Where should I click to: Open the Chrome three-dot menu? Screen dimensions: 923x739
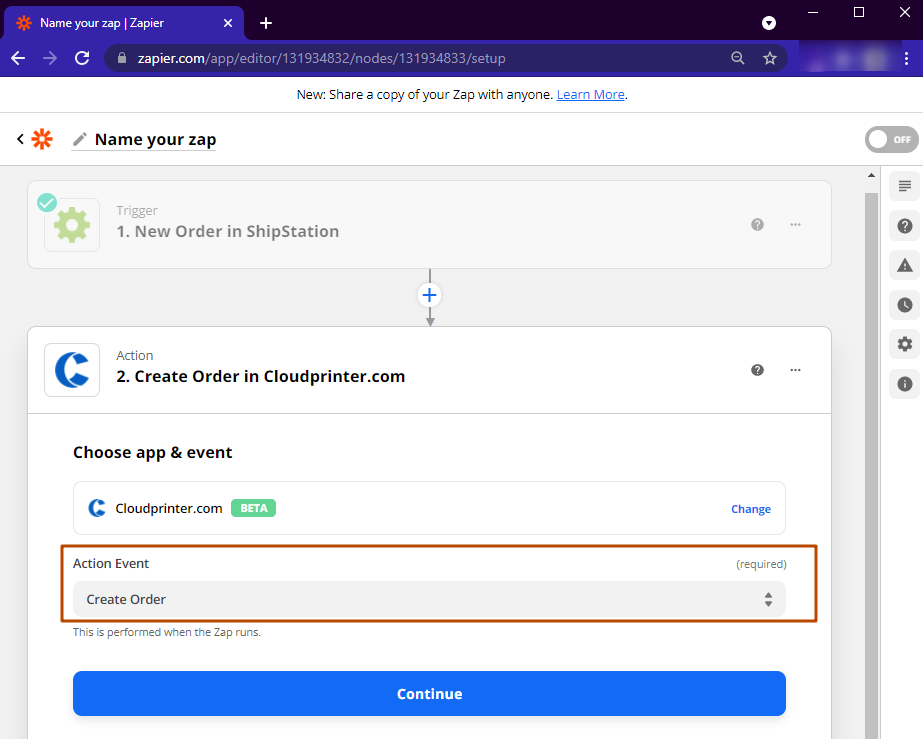click(907, 58)
